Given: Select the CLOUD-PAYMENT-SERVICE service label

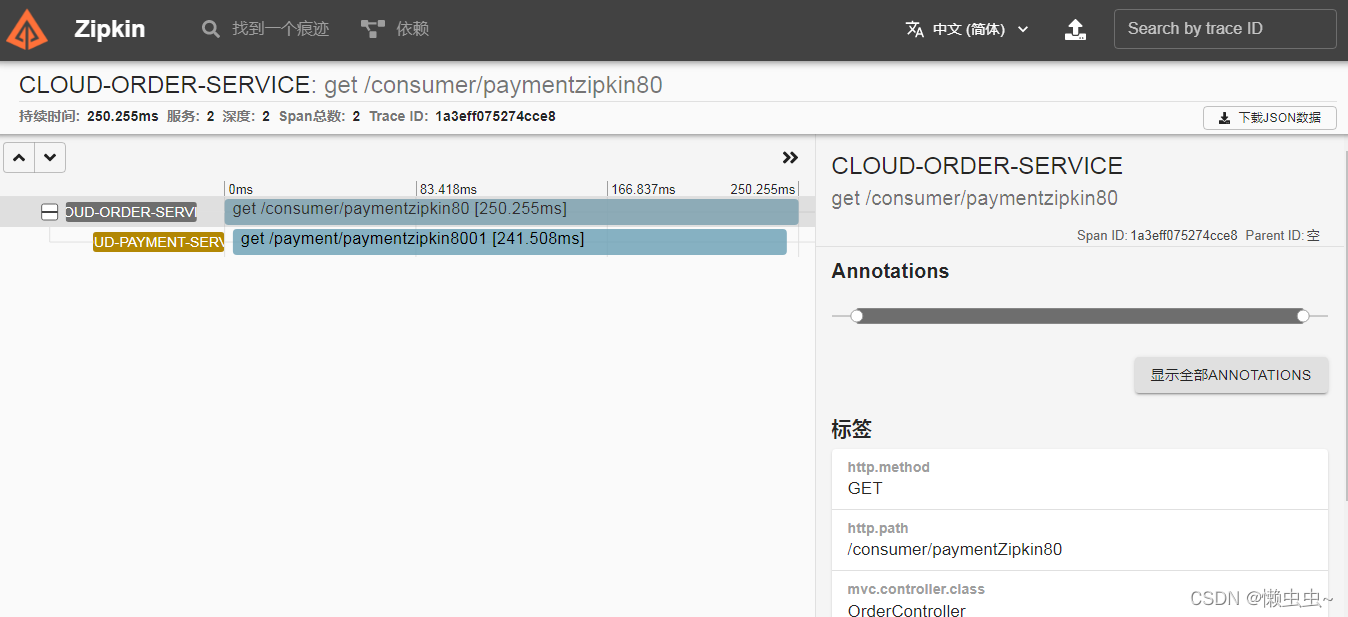Looking at the screenshot, I should [x=158, y=242].
